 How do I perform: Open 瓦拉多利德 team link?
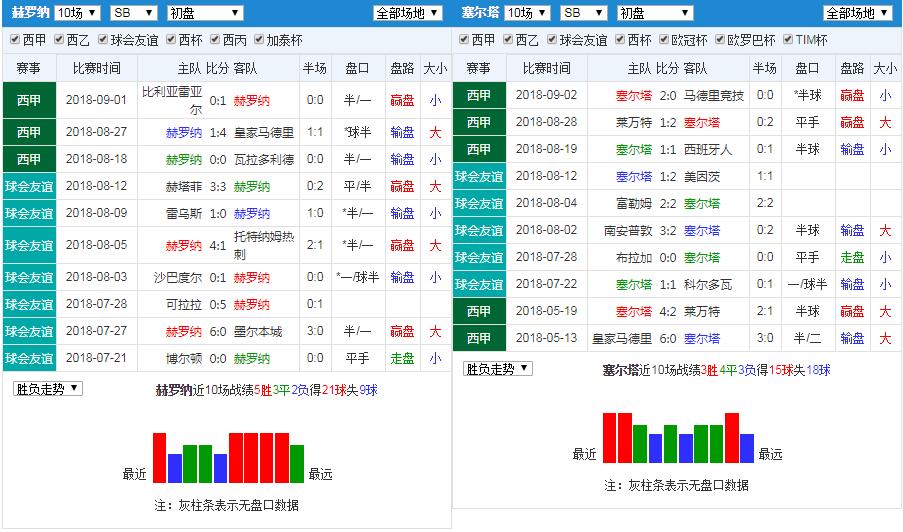pos(264,159)
